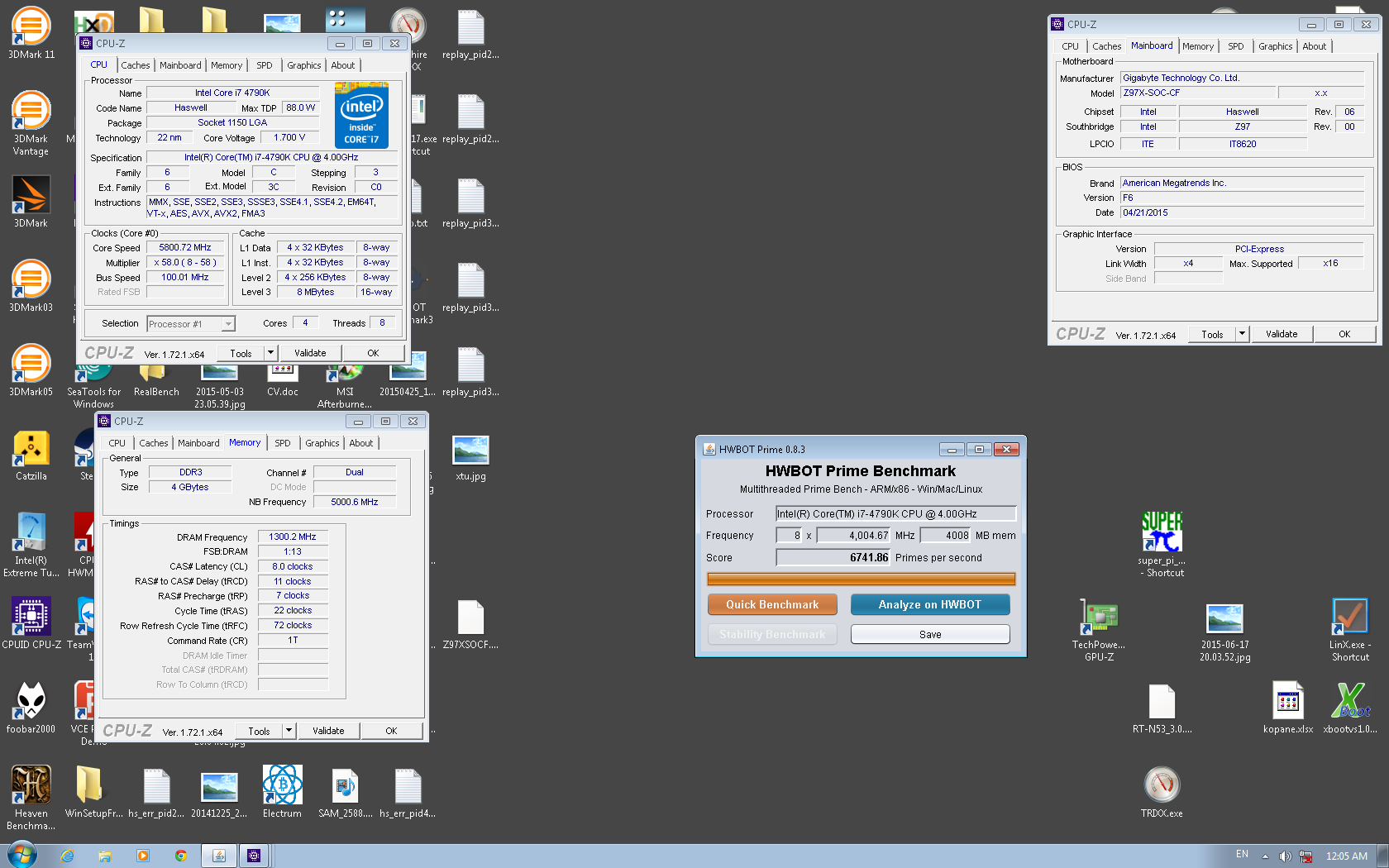Click Validate in CPU-Z CPU window
This screenshot has width=1389, height=868.
(x=310, y=353)
